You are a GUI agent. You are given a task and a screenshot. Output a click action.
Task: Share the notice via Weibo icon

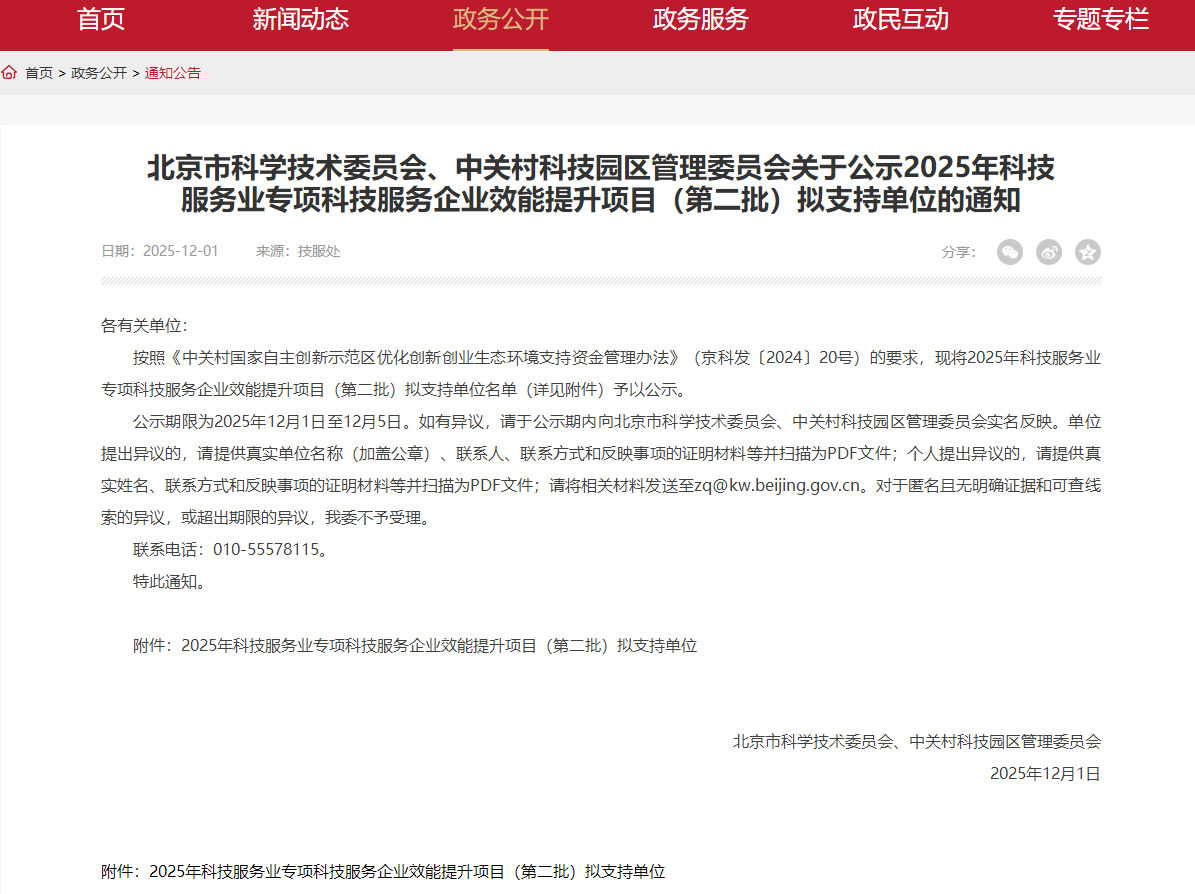click(1049, 252)
